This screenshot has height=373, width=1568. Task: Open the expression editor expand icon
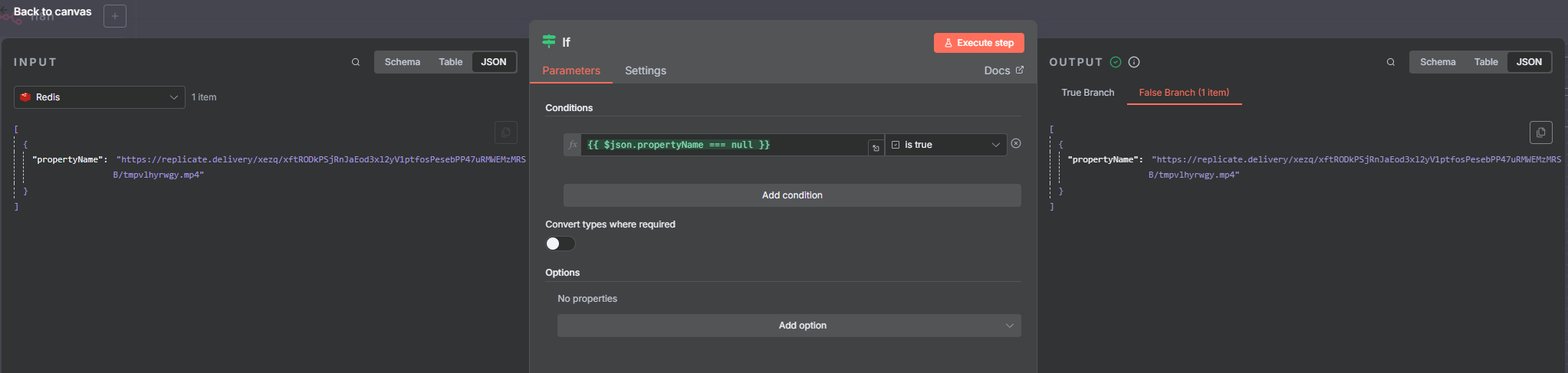pyautogui.click(x=876, y=148)
